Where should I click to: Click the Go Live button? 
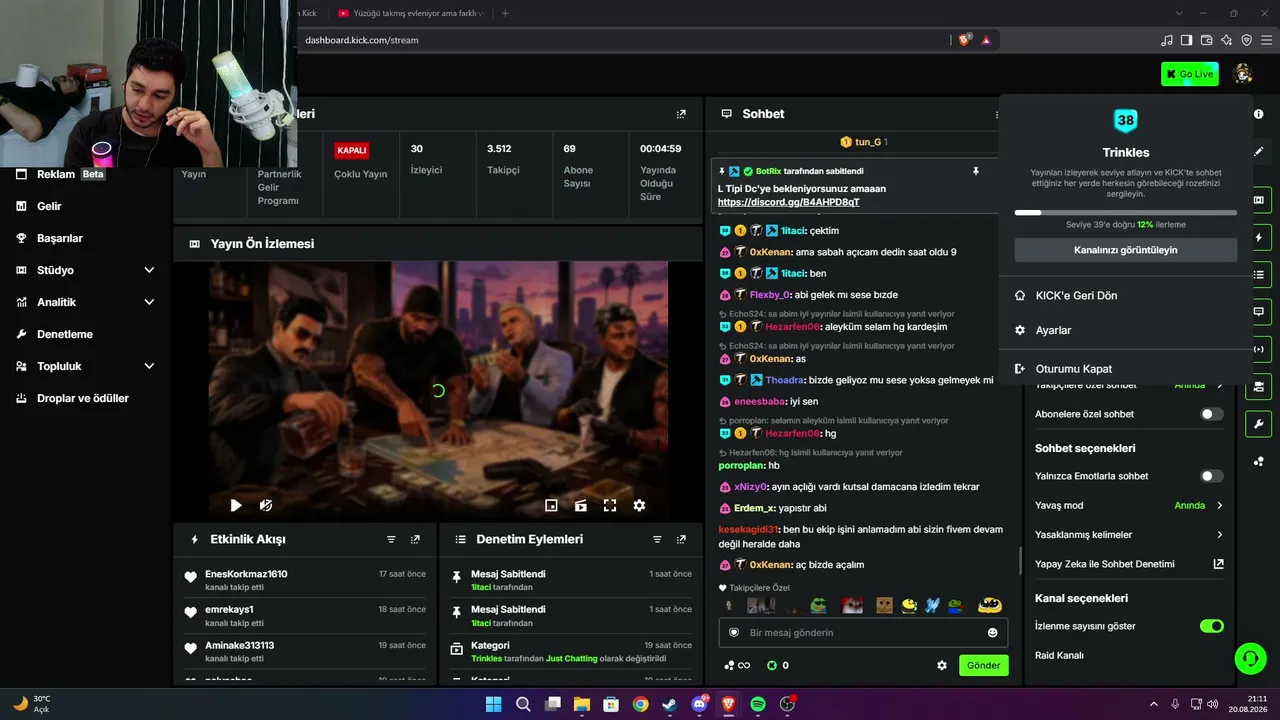click(1190, 74)
